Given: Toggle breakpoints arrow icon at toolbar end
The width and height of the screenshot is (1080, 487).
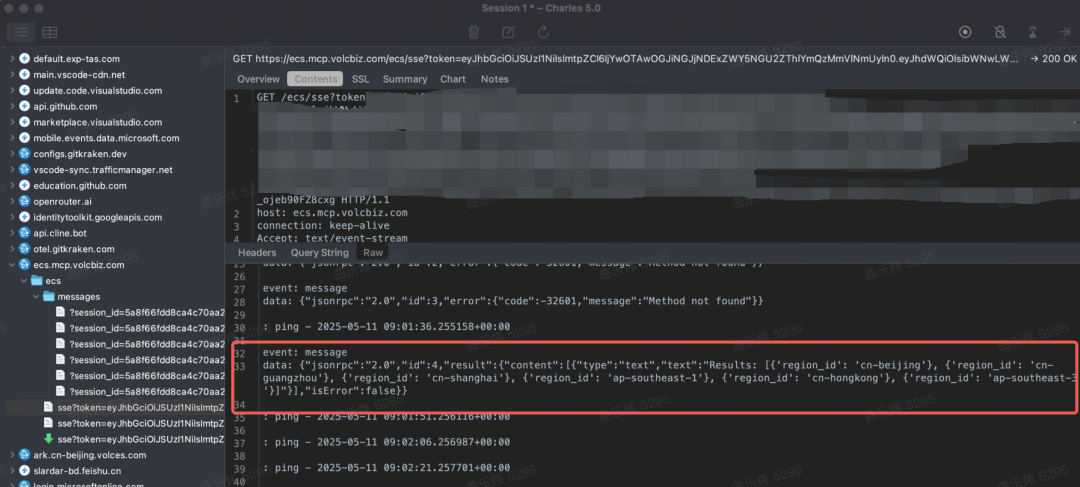Looking at the screenshot, I should [1064, 32].
